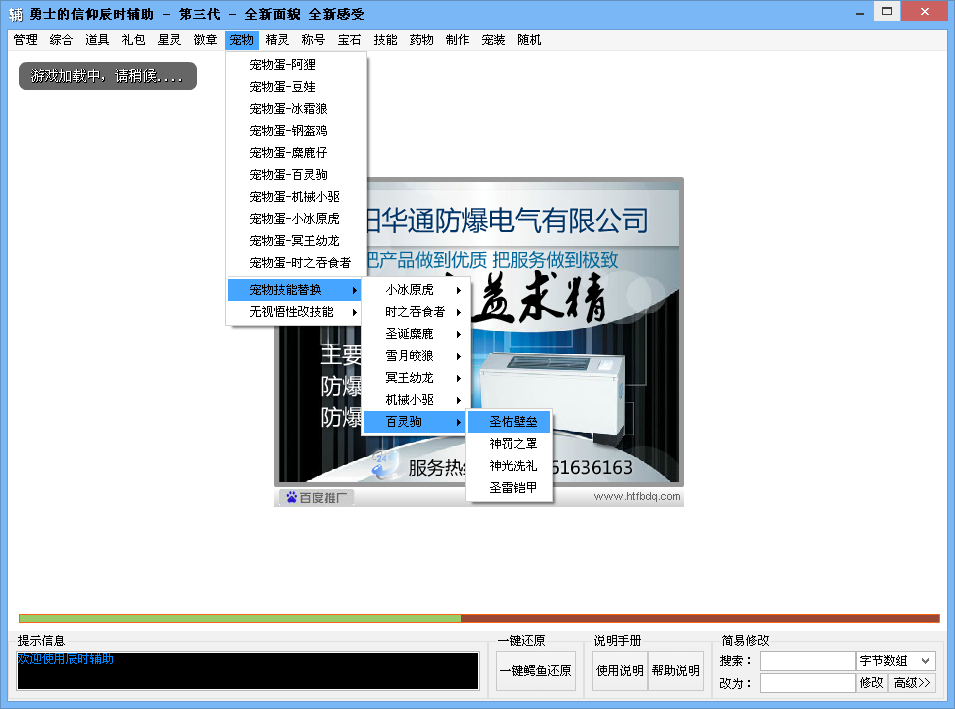
Task: Open the 宠装 menu
Action: [493, 40]
